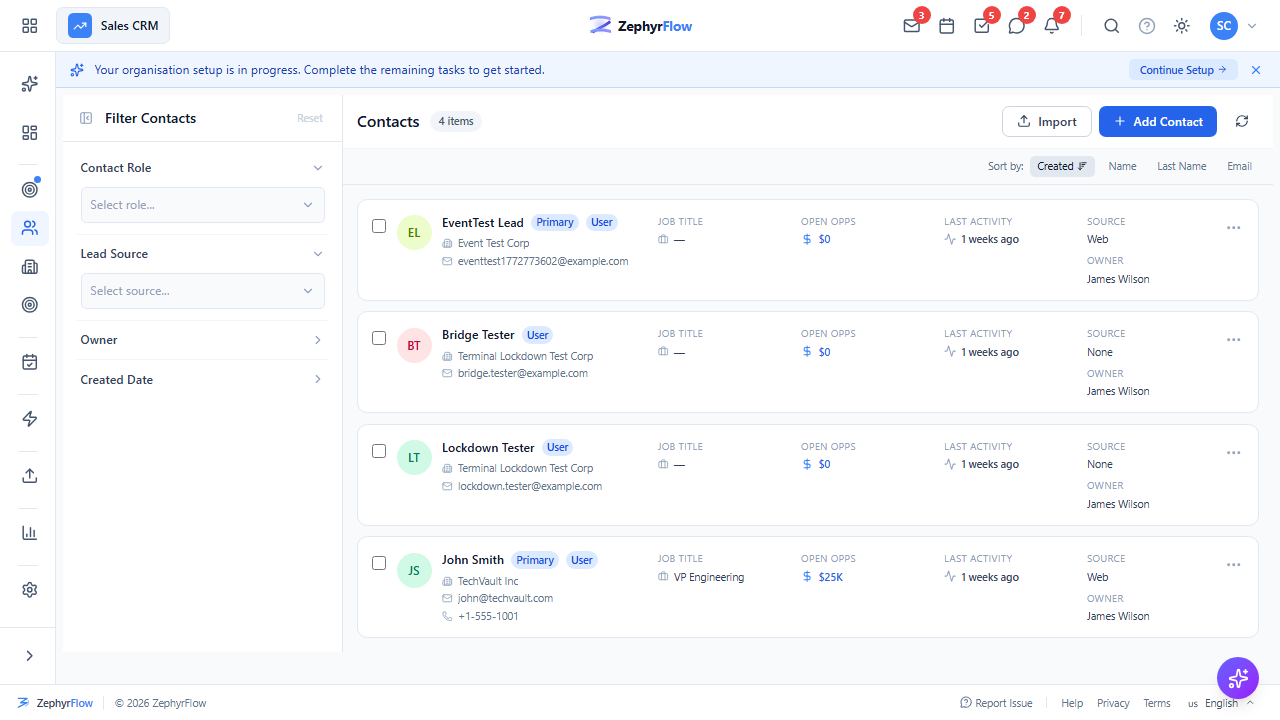Screen dimensions: 1280x720
Task: Open the floating AI assistant button
Action: (x=1238, y=678)
